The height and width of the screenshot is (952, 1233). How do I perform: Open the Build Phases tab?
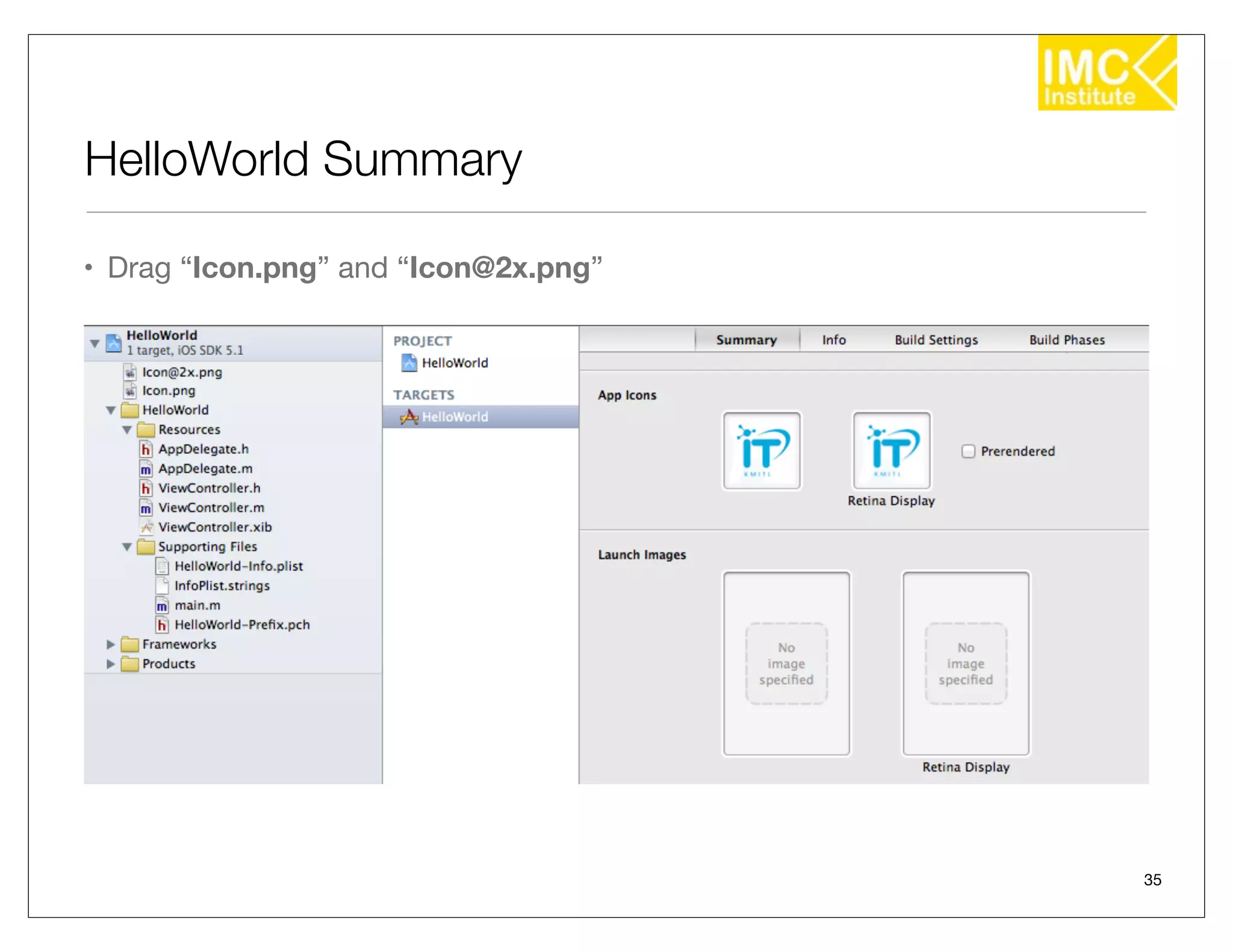coord(1067,340)
